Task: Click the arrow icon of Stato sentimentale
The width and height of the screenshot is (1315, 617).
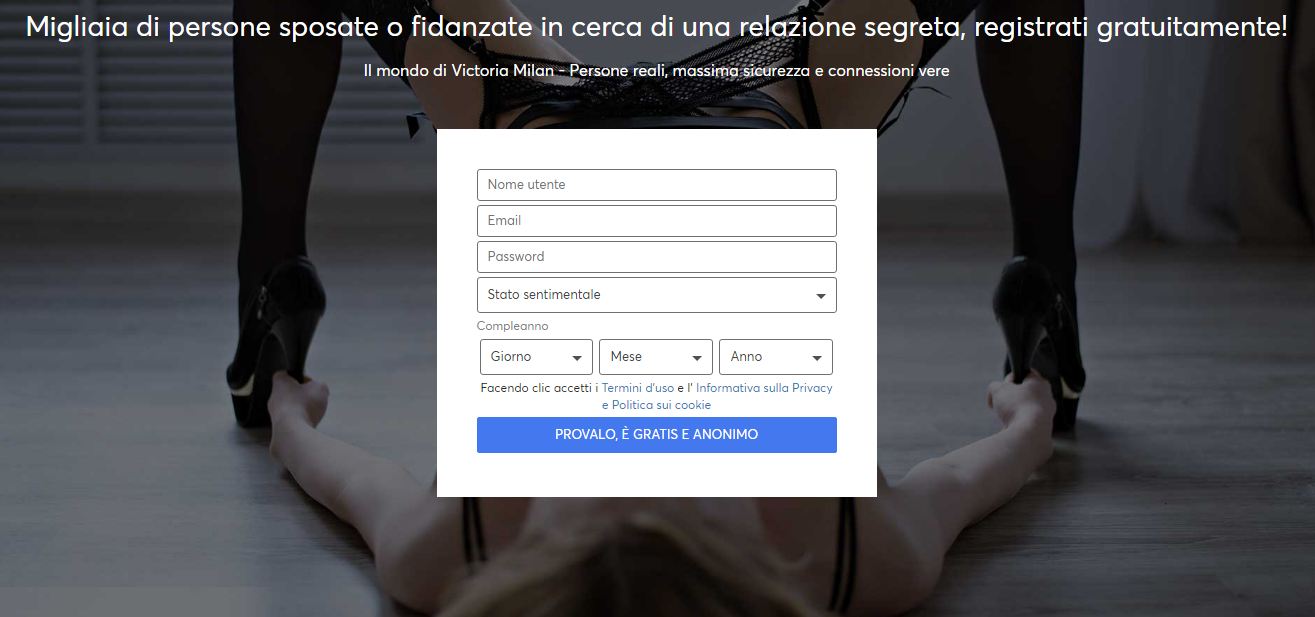Action: click(821, 296)
